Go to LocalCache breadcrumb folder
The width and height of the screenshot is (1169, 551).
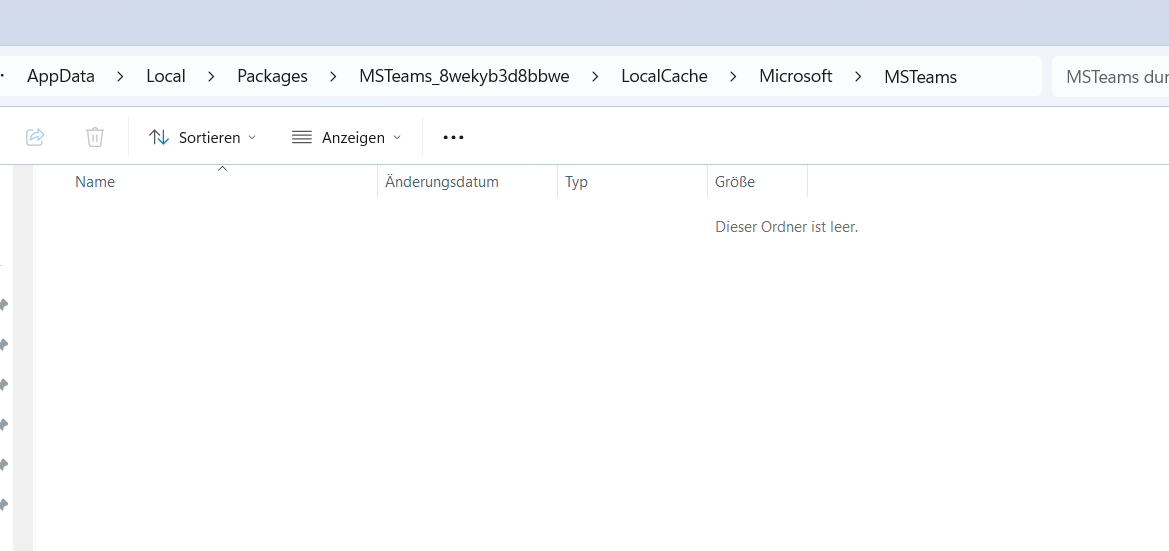[664, 76]
